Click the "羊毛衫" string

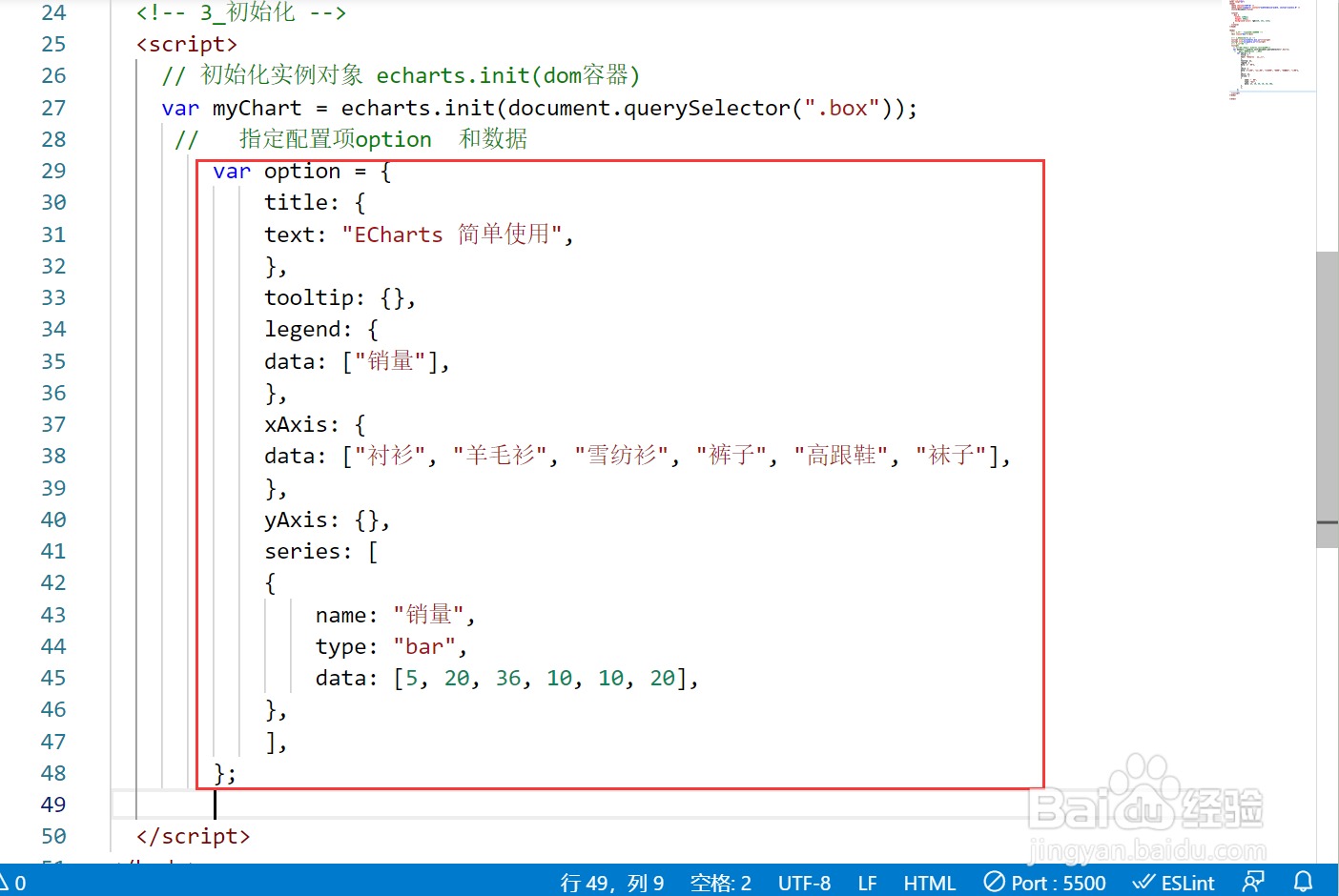[x=501, y=456]
